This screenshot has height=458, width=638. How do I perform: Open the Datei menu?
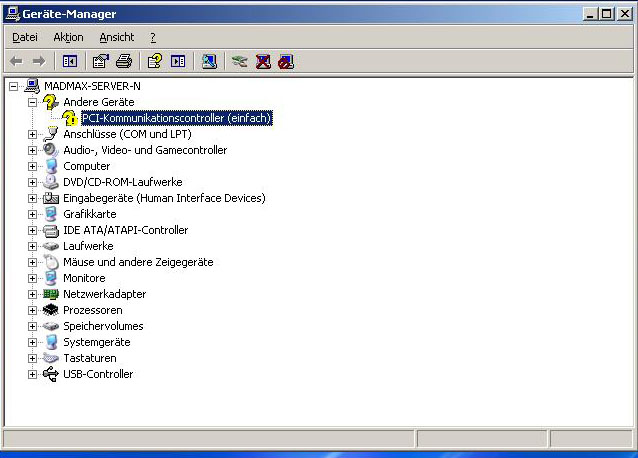coord(25,37)
